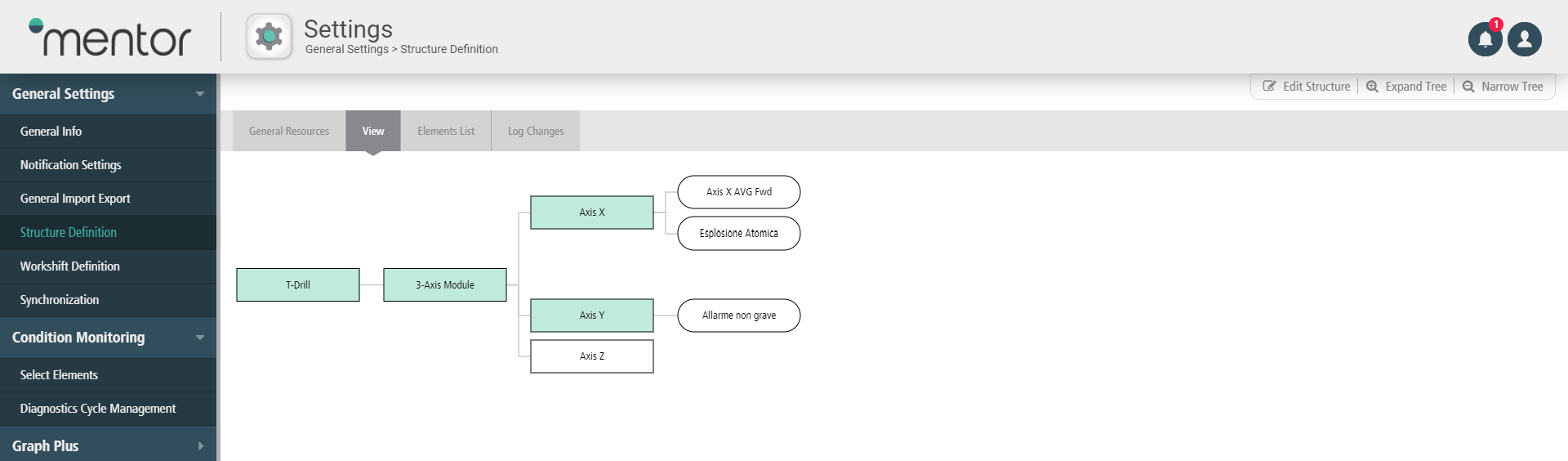This screenshot has height=461, width=1568.
Task: Click the Esplosione Atomica node
Action: point(739,234)
